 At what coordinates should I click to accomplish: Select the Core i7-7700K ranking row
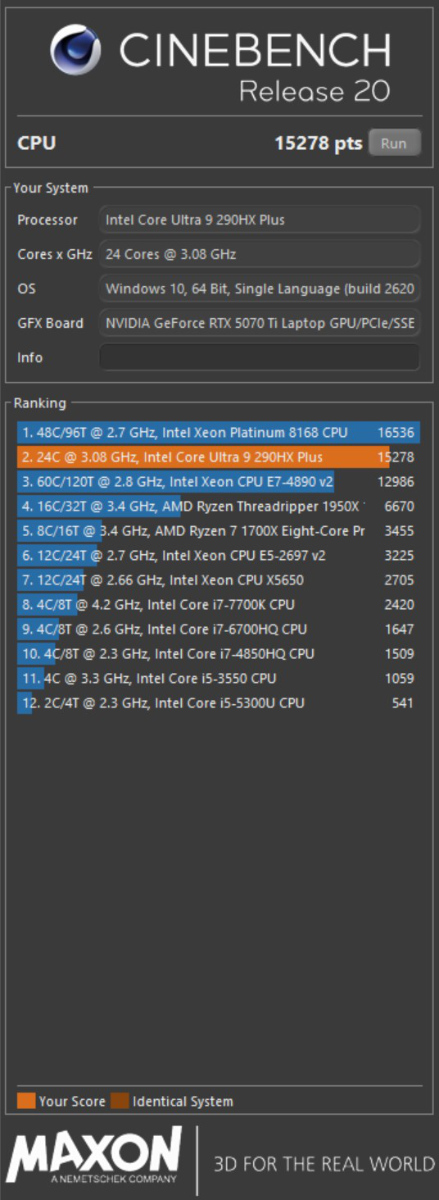(x=219, y=605)
